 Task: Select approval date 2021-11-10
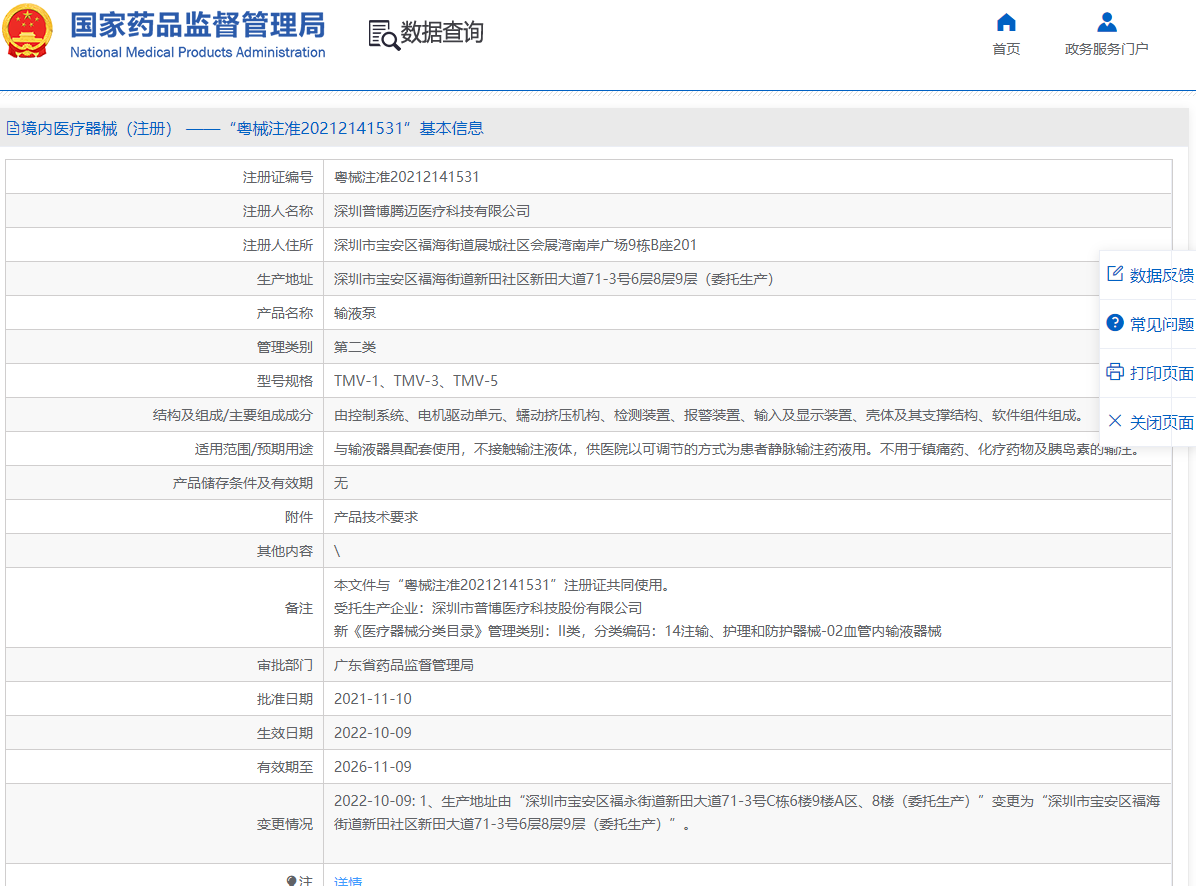(372, 698)
